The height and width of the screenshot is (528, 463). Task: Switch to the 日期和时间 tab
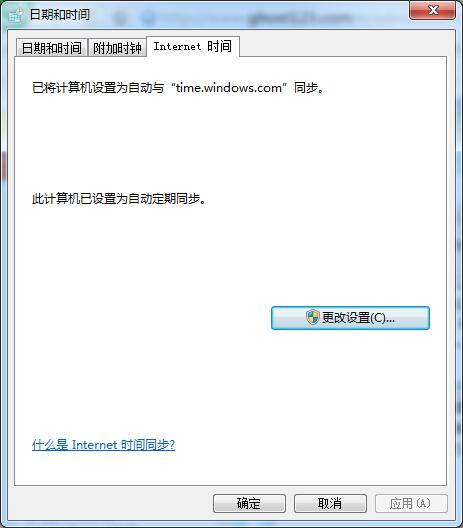[52, 48]
